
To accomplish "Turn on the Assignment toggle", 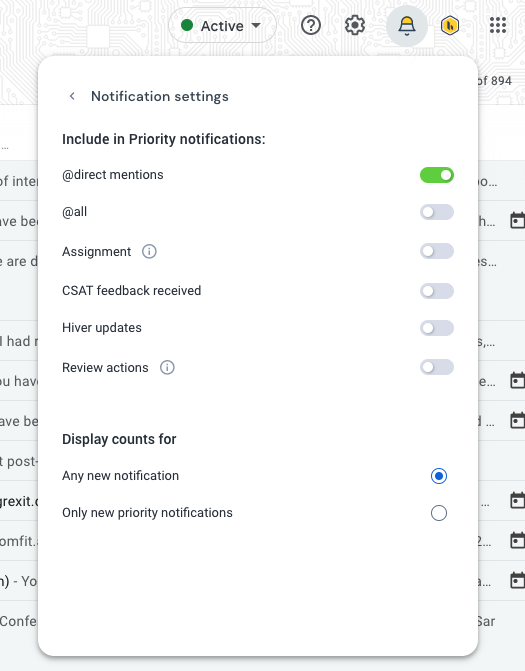I will pyautogui.click(x=437, y=251).
